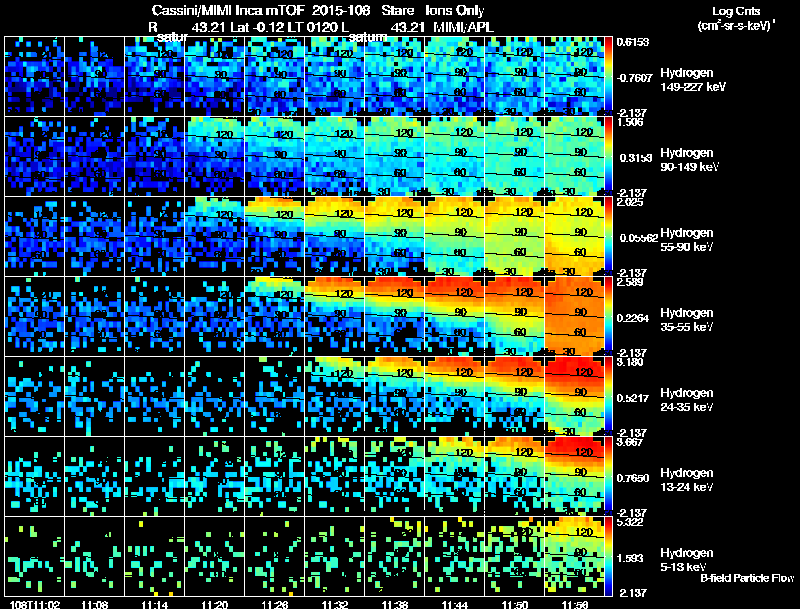Image resolution: width=800 pixels, height=609 pixels.
Task: Select the 11:32 panel in 35-55 keV row
Action: 334,316
